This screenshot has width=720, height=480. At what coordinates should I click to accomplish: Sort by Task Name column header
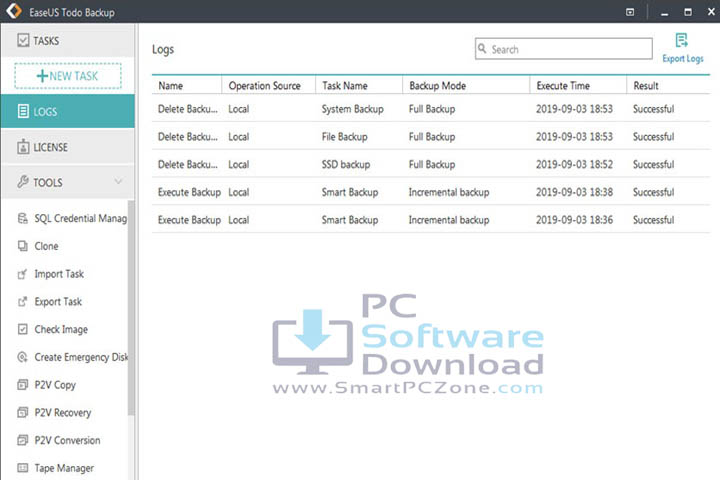(345, 85)
